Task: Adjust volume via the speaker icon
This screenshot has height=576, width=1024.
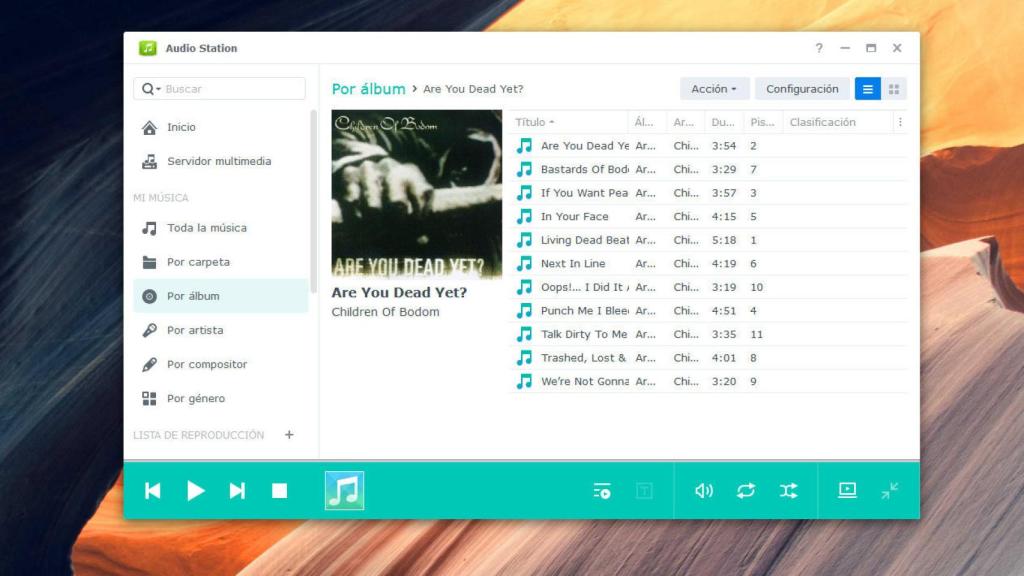Action: coord(704,490)
